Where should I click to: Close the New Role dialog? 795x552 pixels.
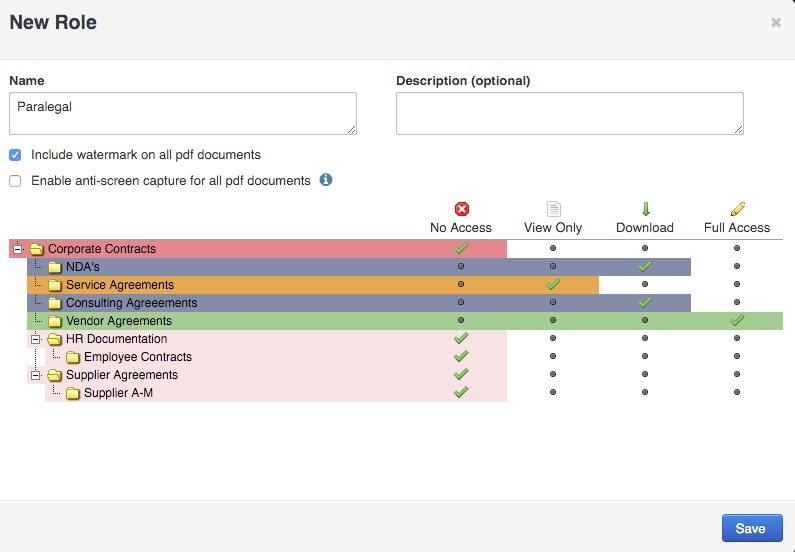click(776, 22)
